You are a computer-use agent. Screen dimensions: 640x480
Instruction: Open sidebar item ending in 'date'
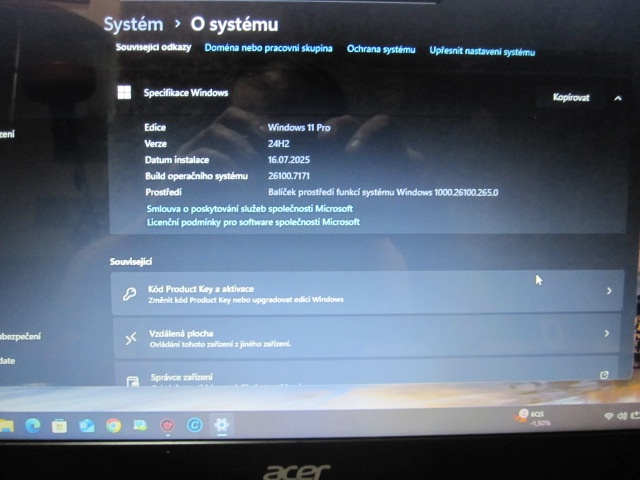pyautogui.click(x=8, y=361)
